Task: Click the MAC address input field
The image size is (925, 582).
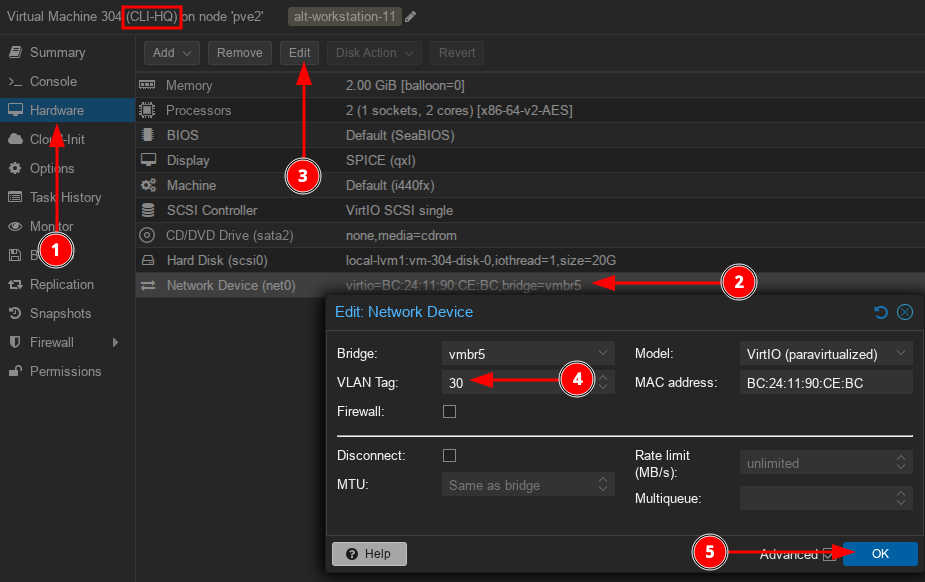Action: click(x=826, y=382)
